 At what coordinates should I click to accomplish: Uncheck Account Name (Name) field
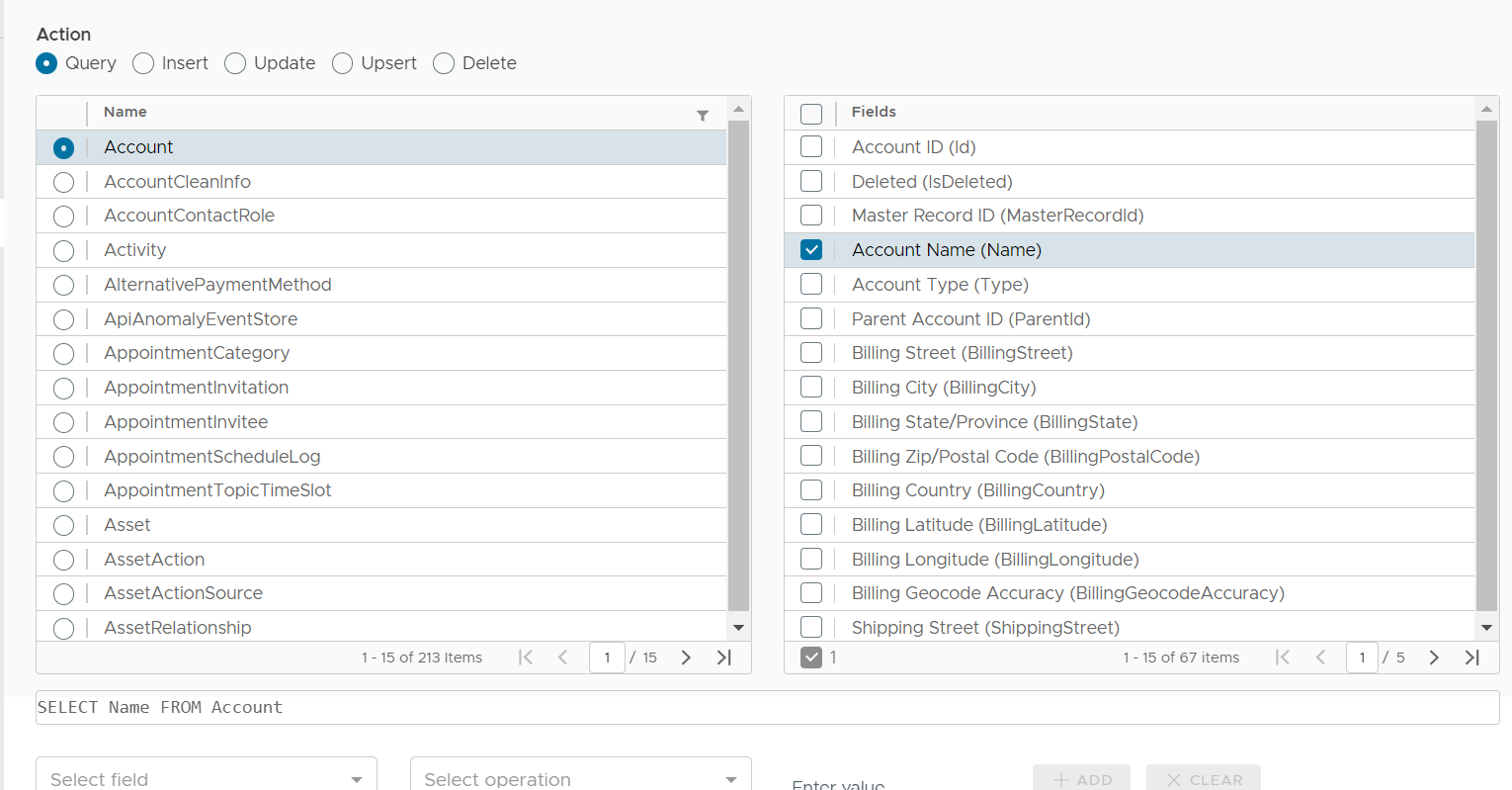(x=811, y=250)
